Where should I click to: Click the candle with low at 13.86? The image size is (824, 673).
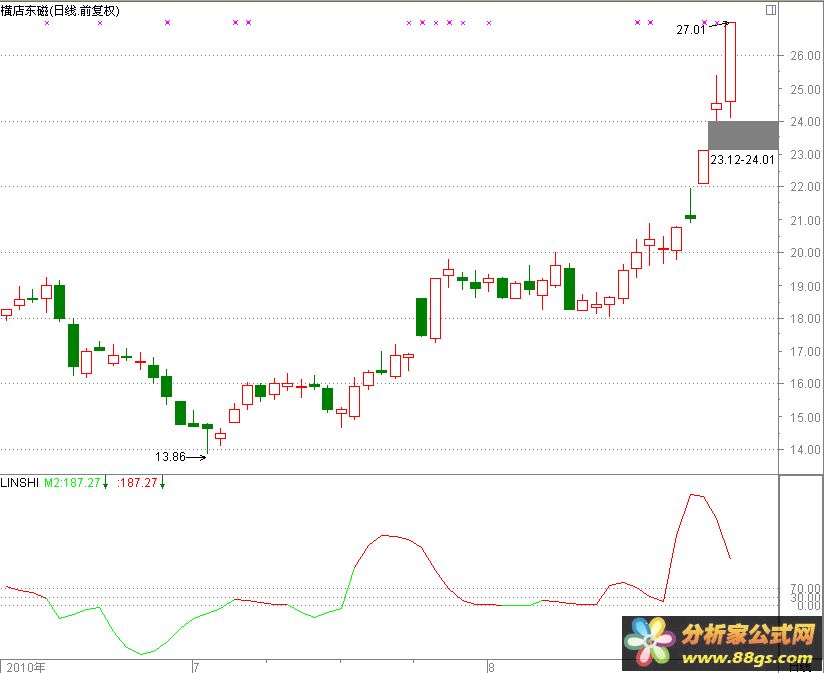pos(208,438)
